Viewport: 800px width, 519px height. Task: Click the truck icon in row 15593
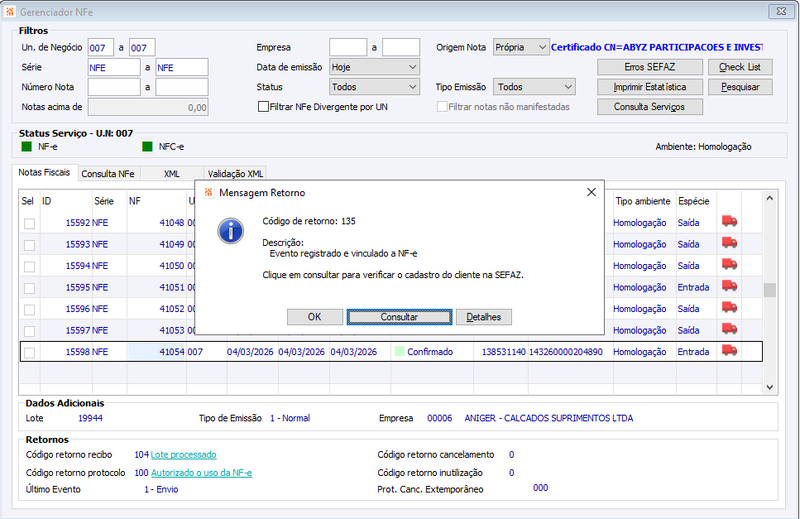click(x=729, y=242)
